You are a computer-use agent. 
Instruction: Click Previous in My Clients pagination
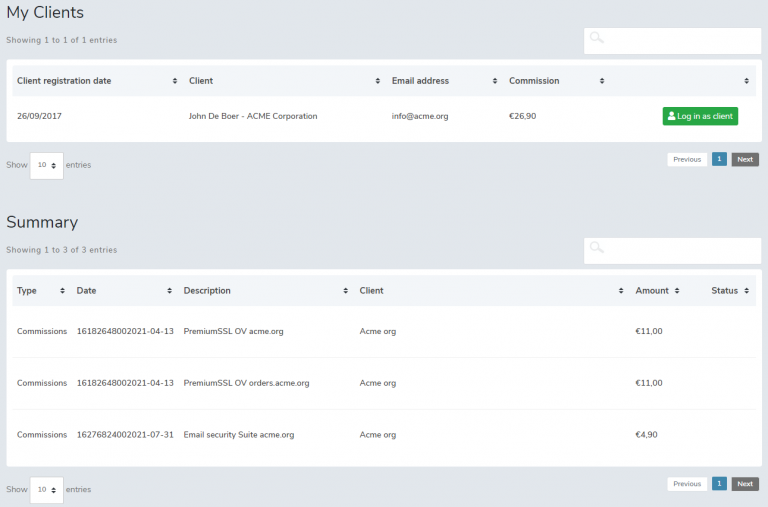(x=687, y=159)
